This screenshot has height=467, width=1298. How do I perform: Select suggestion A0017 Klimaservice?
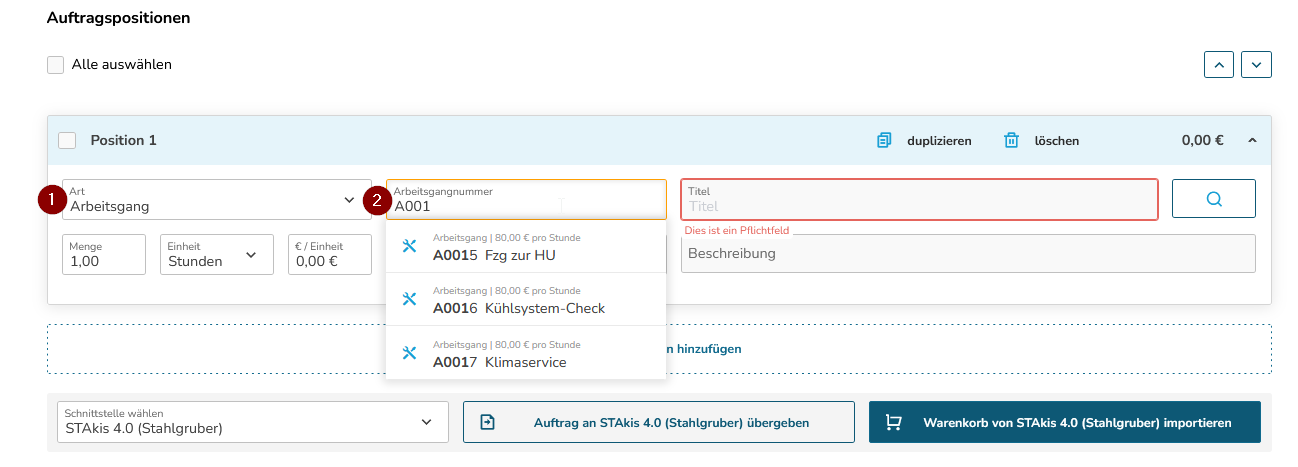point(526,353)
